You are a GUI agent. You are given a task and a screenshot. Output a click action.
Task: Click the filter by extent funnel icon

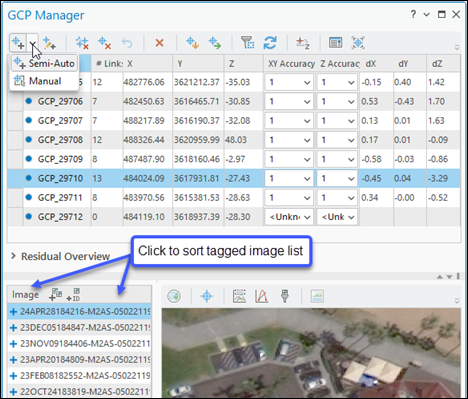(x=247, y=43)
